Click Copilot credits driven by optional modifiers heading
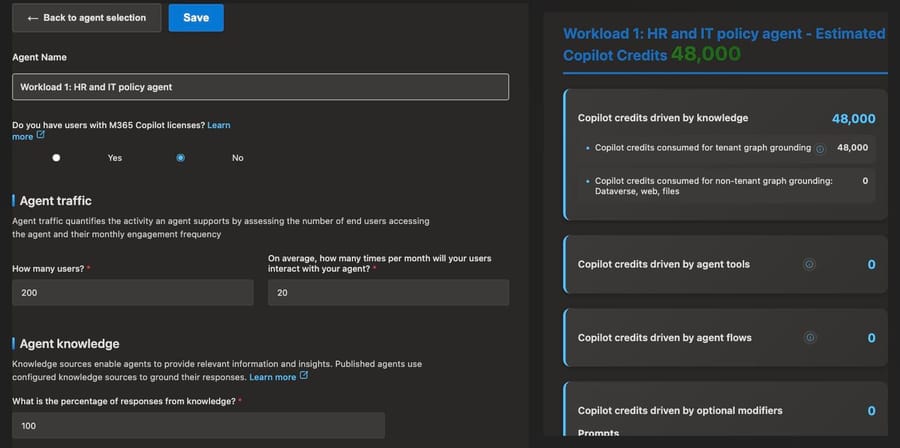Screen dimensions: 900x448 680,411
